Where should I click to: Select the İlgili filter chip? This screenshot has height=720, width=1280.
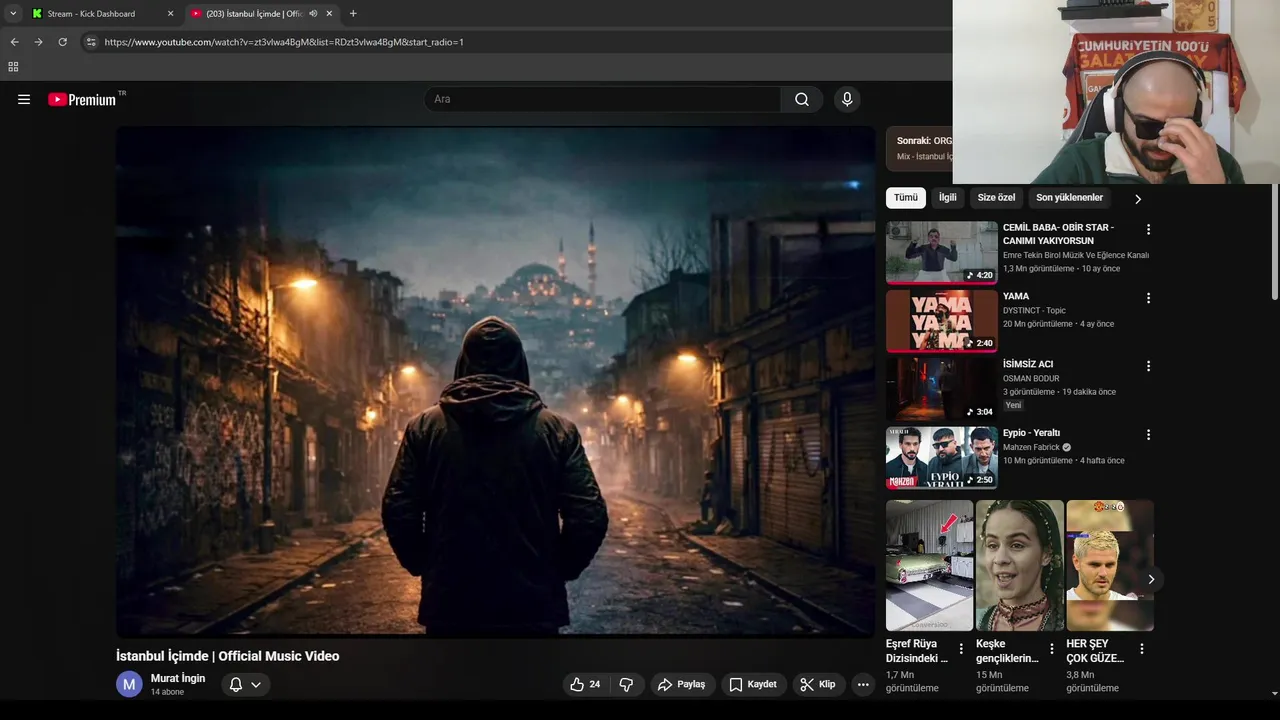point(948,198)
